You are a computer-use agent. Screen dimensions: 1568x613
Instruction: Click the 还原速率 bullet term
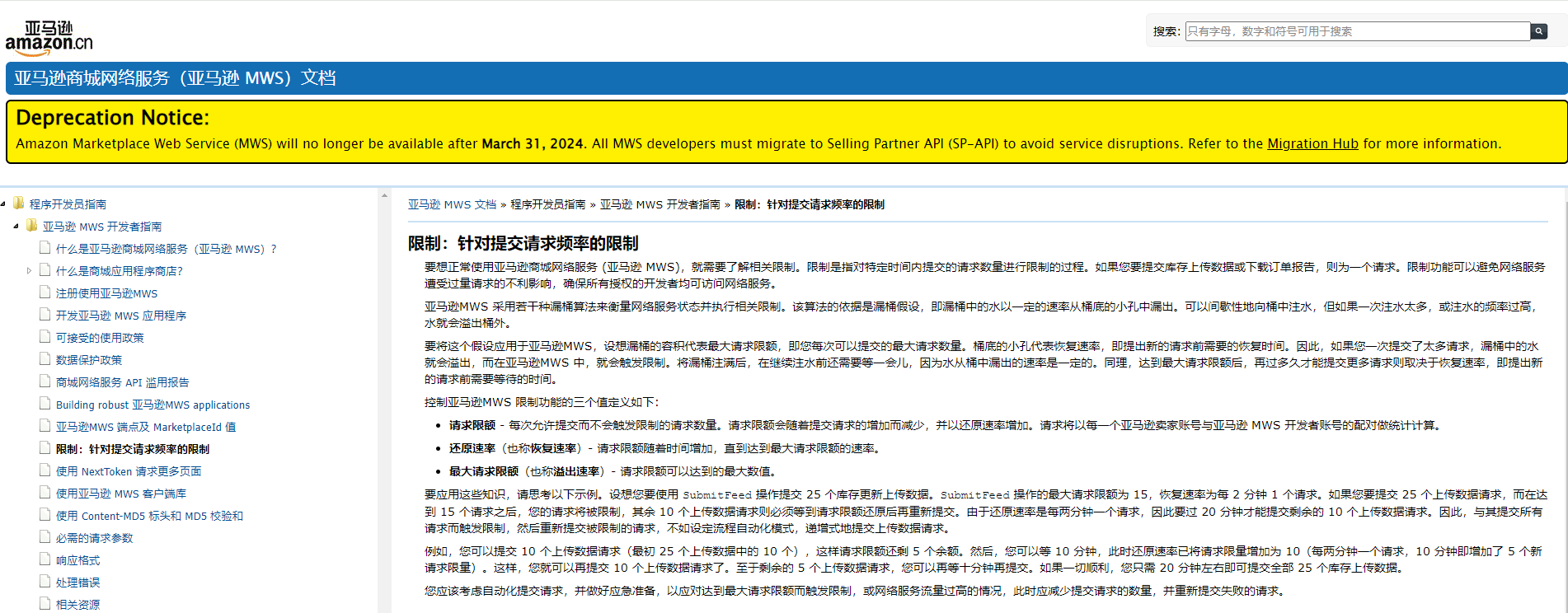[x=472, y=448]
